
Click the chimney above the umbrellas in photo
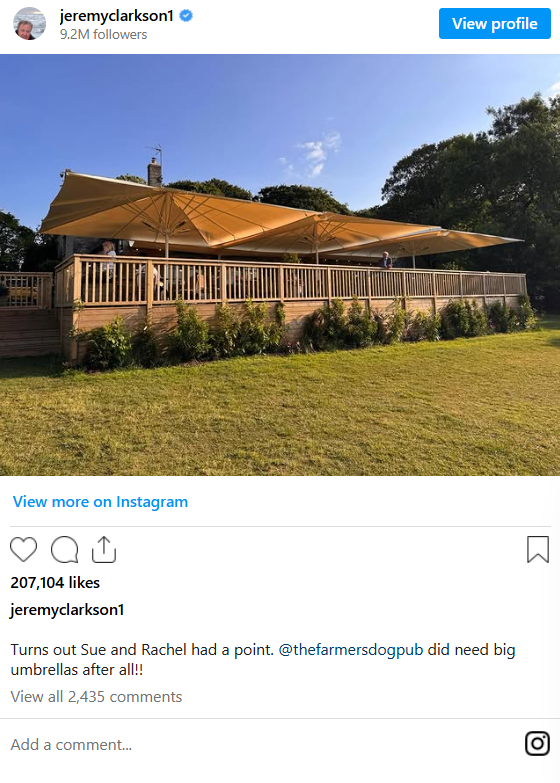coord(154,172)
